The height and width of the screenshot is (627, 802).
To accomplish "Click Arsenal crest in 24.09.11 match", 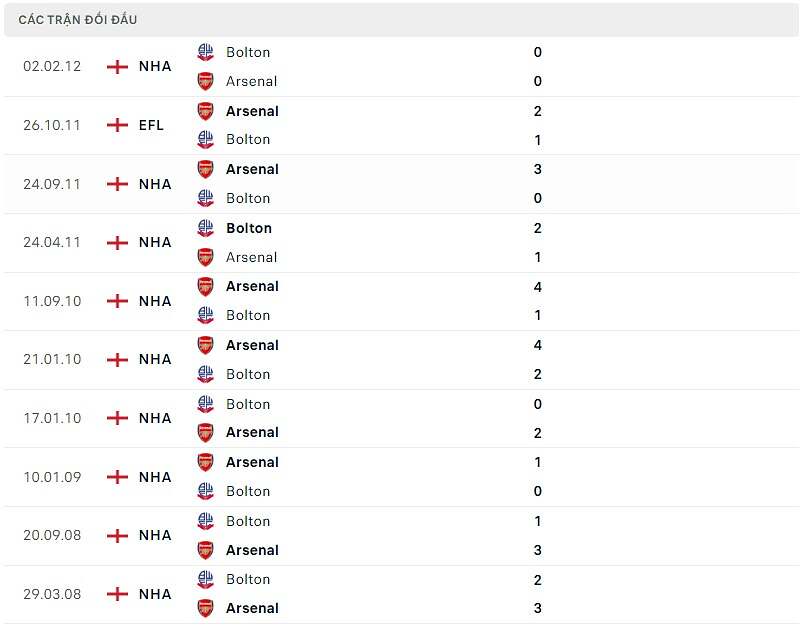I will [x=205, y=169].
